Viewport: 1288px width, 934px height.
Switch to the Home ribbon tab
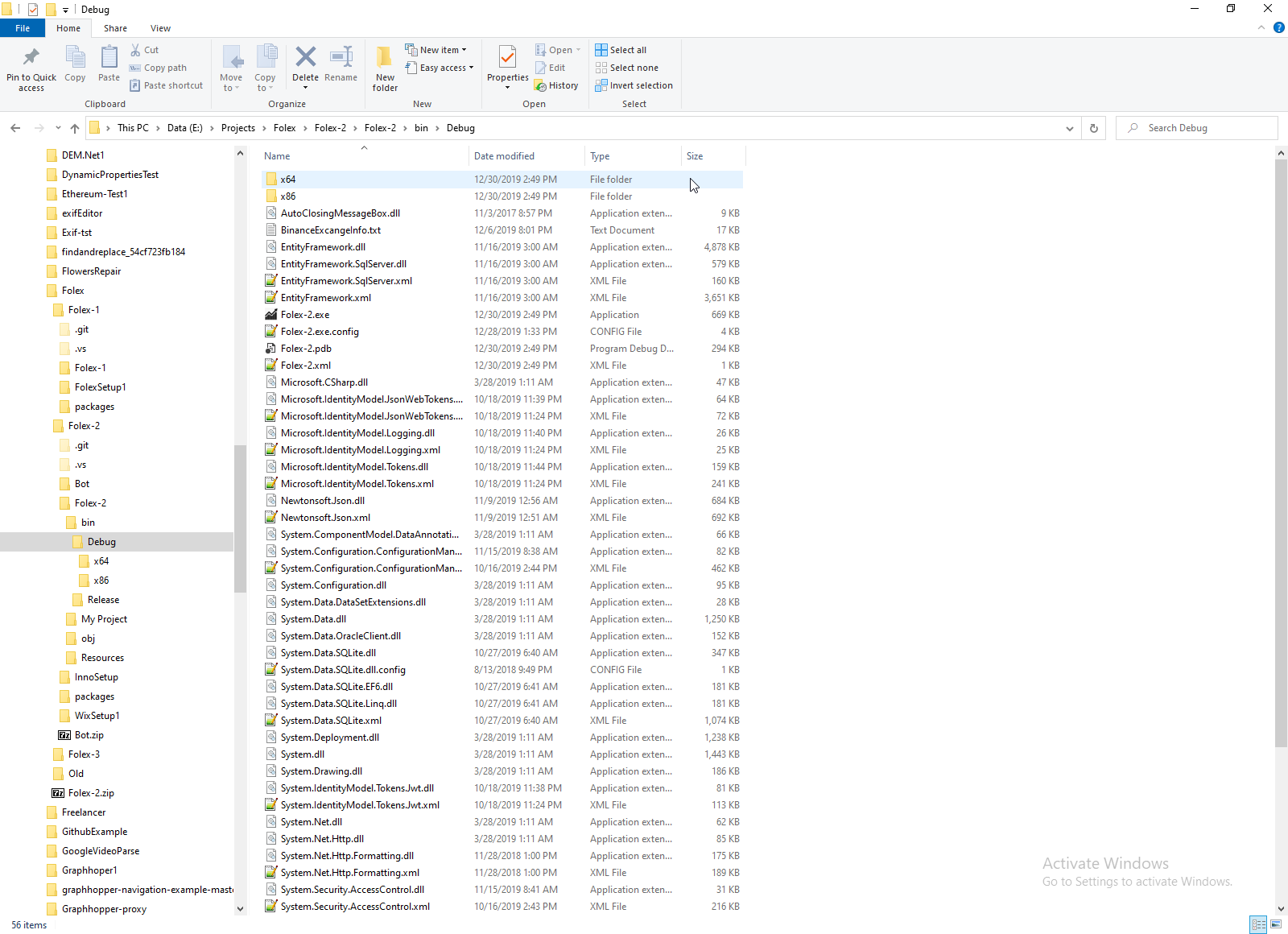click(x=68, y=28)
